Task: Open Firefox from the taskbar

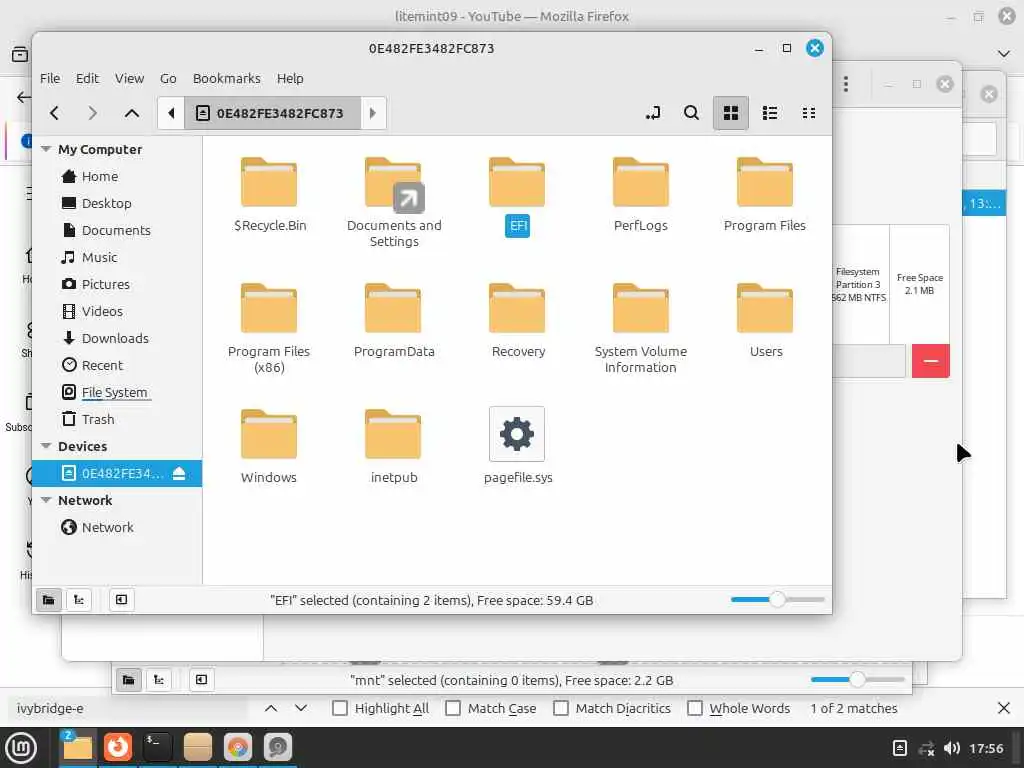Action: [118, 746]
